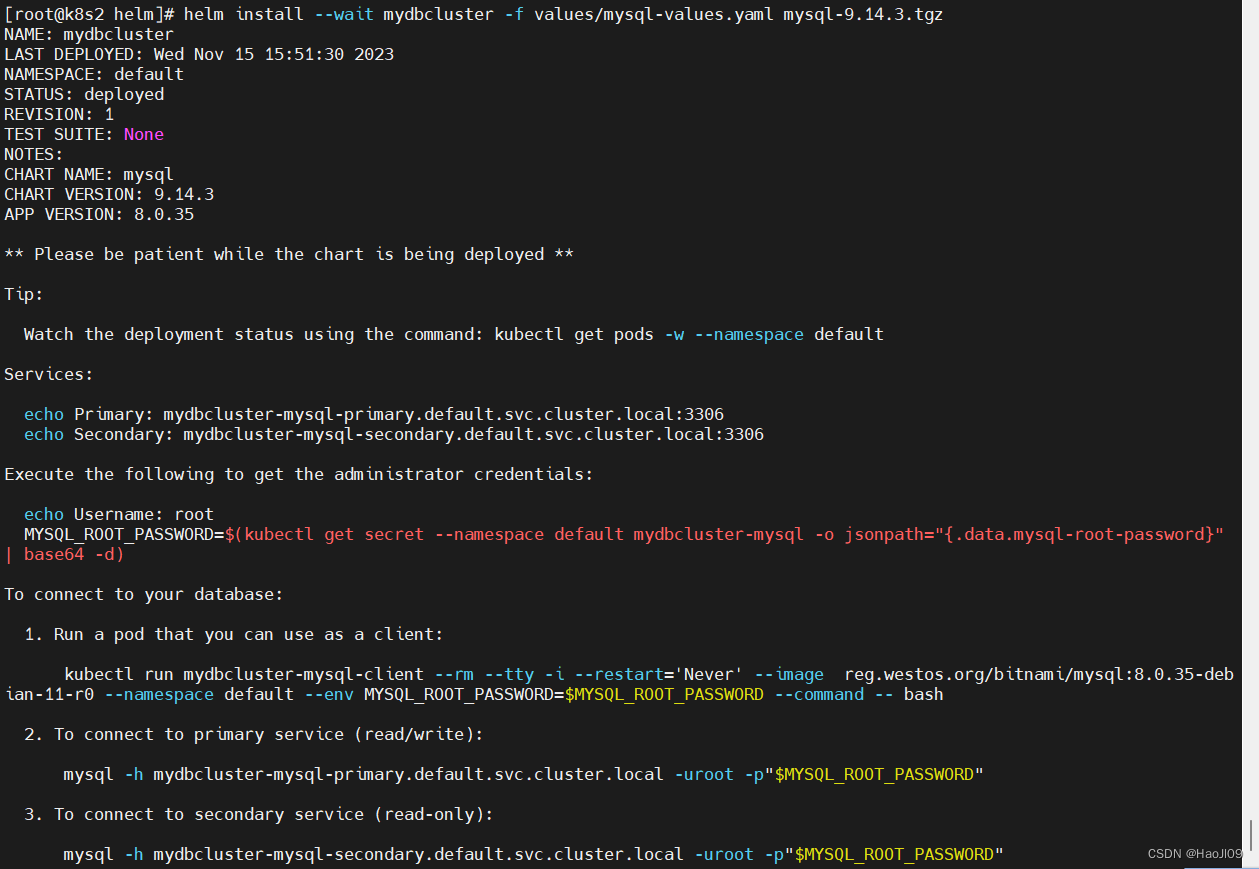
Task: Click the 'echo Username: root' line
Action: tap(119, 514)
